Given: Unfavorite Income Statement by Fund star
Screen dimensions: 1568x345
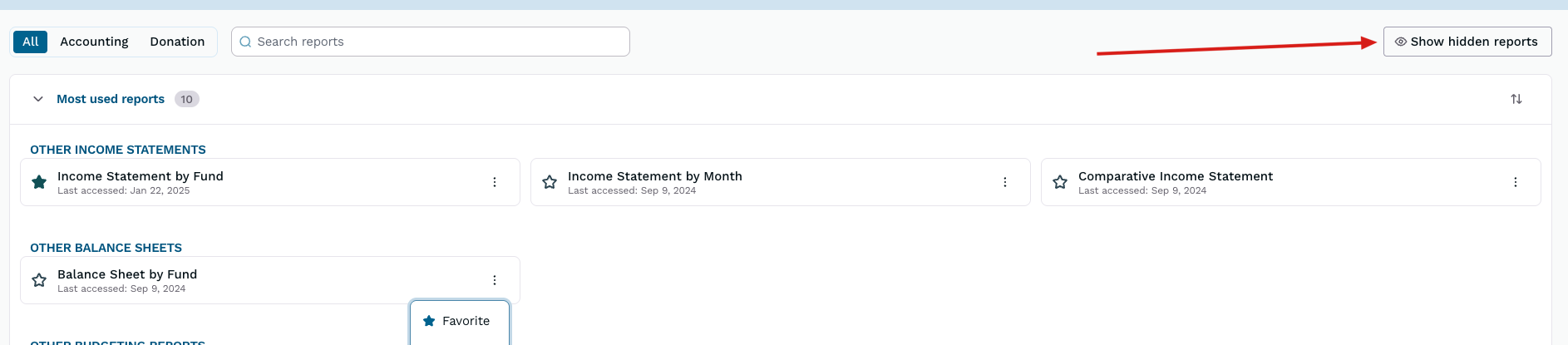Looking at the screenshot, I should (x=39, y=182).
